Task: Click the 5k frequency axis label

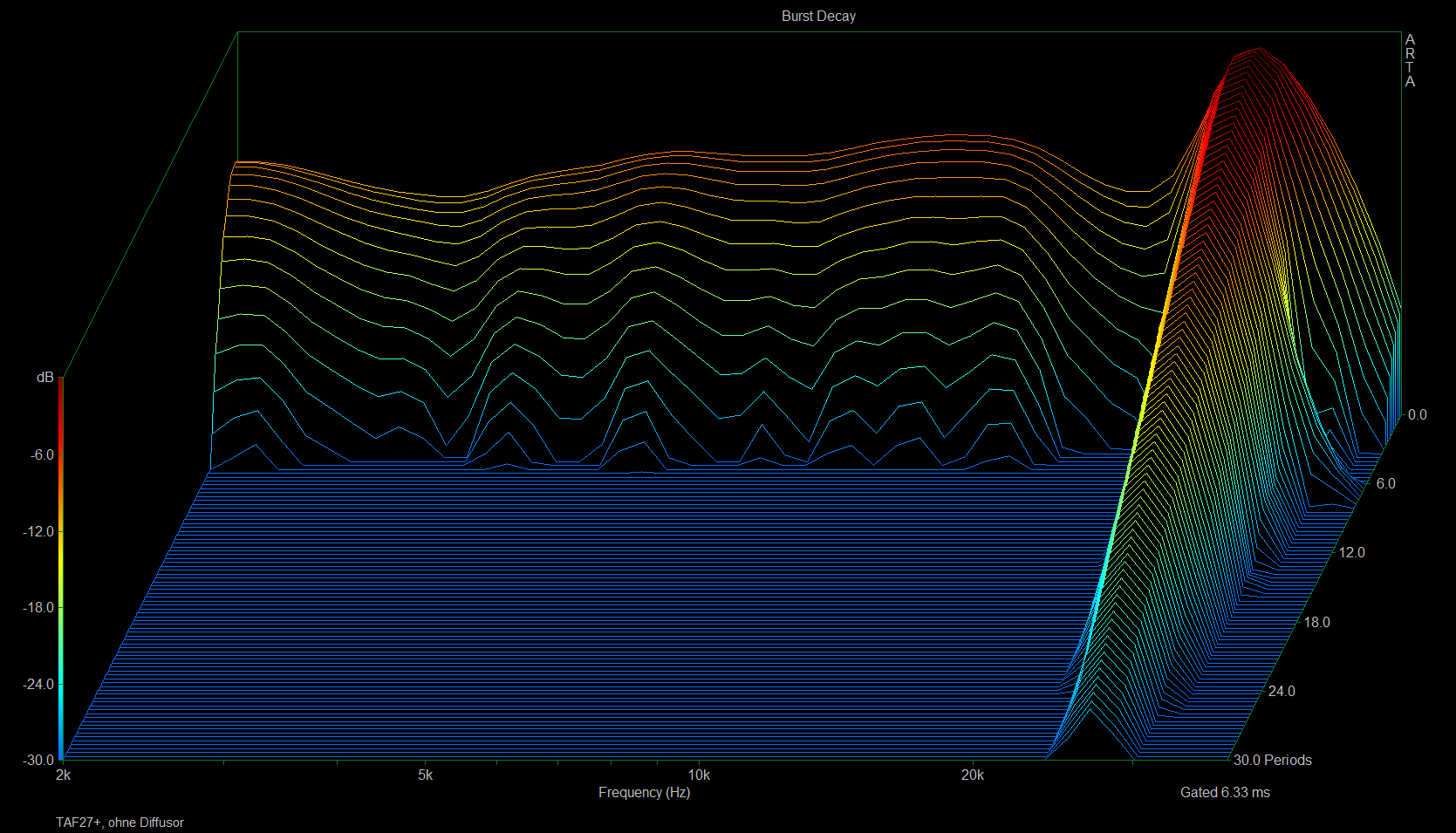Action: tap(425, 775)
